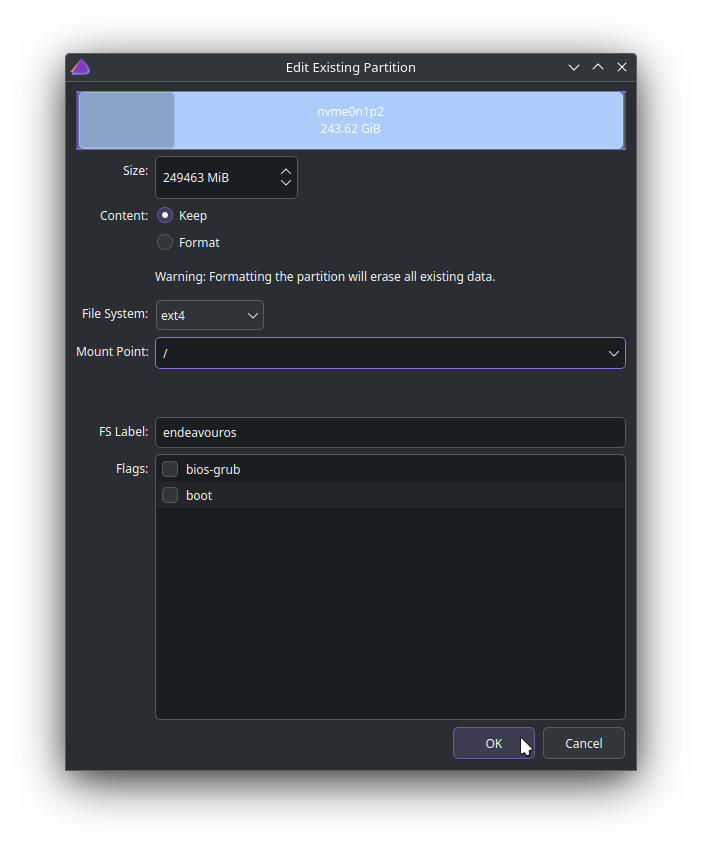Enable the bios-grub flag checkbox
Image resolution: width=702 pixels, height=848 pixels.
(170, 469)
